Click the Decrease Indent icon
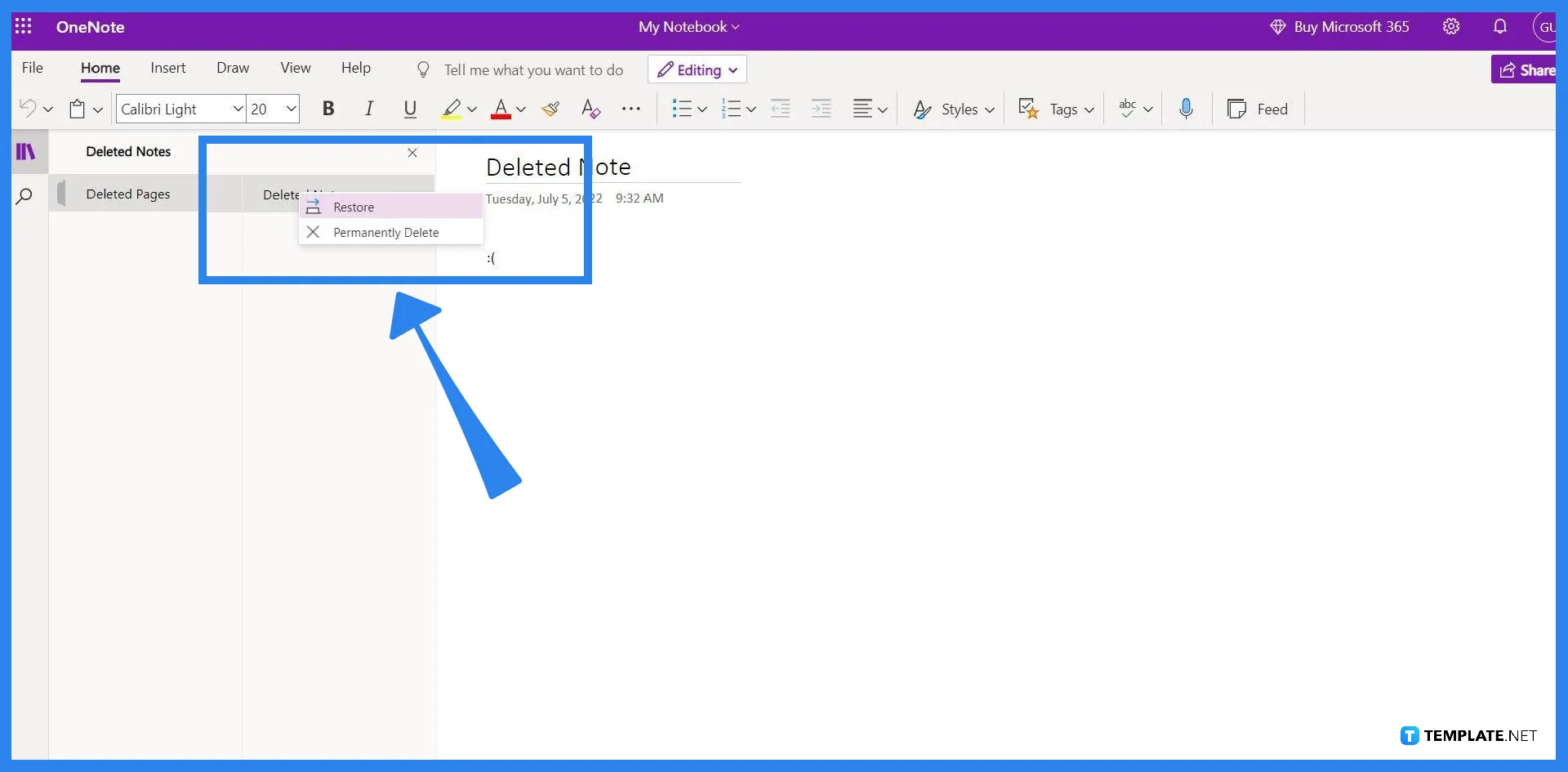 [780, 108]
